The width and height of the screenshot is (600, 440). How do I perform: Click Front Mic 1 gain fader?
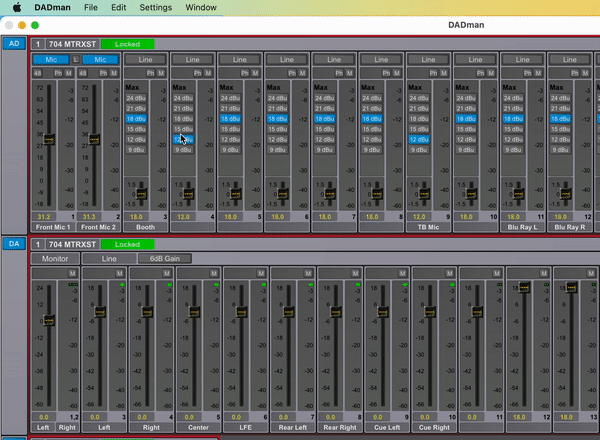point(49,140)
